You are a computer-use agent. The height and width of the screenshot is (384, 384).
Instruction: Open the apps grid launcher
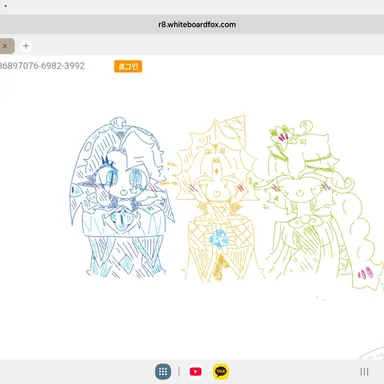pyautogui.click(x=163, y=372)
